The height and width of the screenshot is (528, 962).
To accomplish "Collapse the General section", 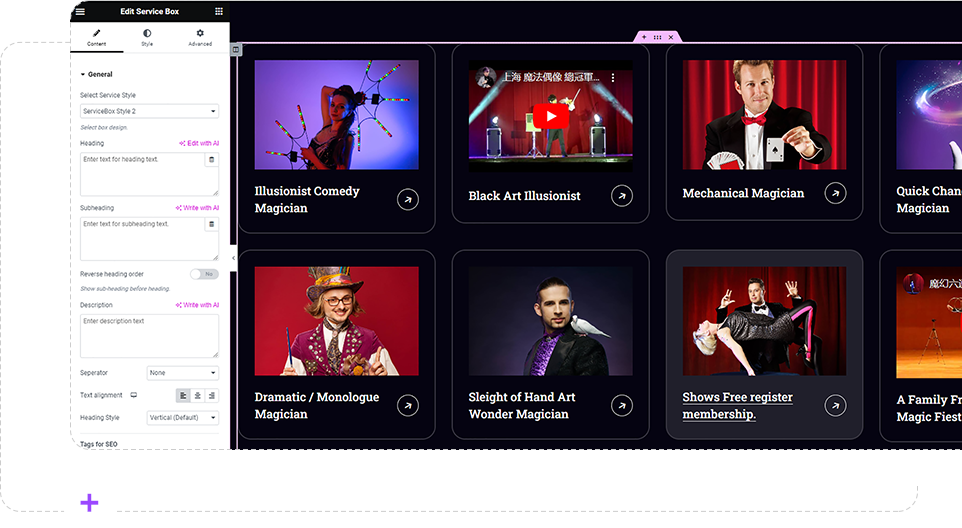I will tap(96, 74).
